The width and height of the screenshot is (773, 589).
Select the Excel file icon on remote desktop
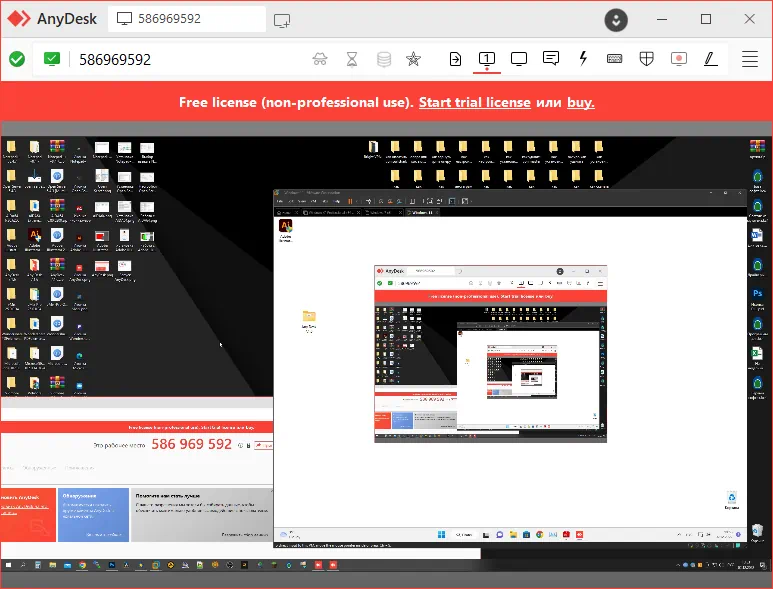tap(757, 357)
